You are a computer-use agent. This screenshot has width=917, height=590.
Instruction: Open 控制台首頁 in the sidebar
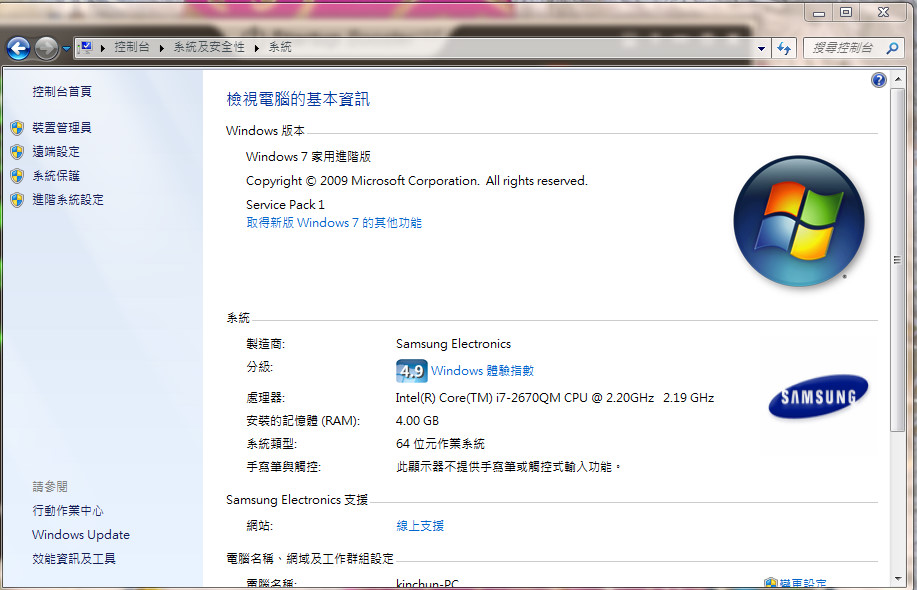pos(62,92)
